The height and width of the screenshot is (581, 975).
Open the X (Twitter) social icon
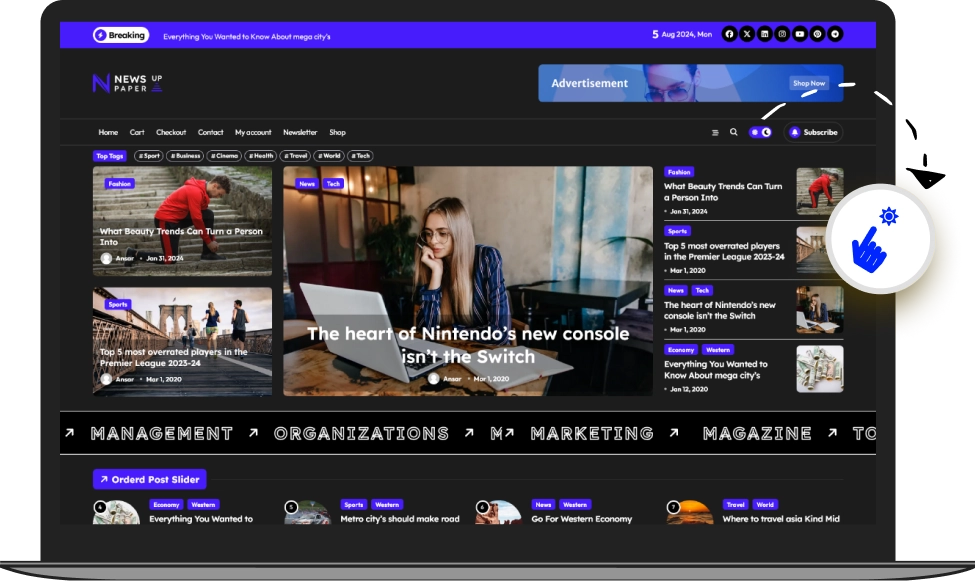click(747, 34)
